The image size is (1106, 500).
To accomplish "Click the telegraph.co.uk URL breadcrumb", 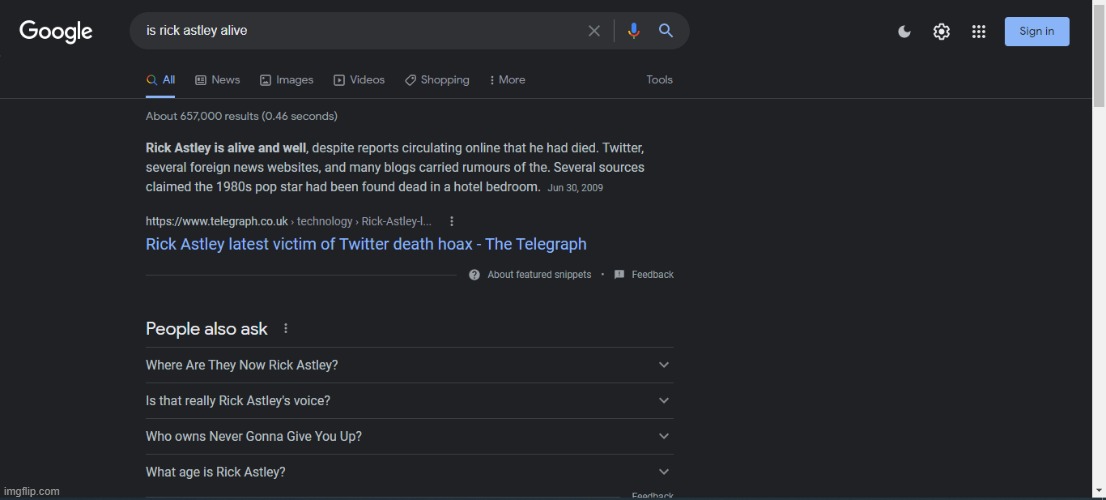I will [x=288, y=221].
